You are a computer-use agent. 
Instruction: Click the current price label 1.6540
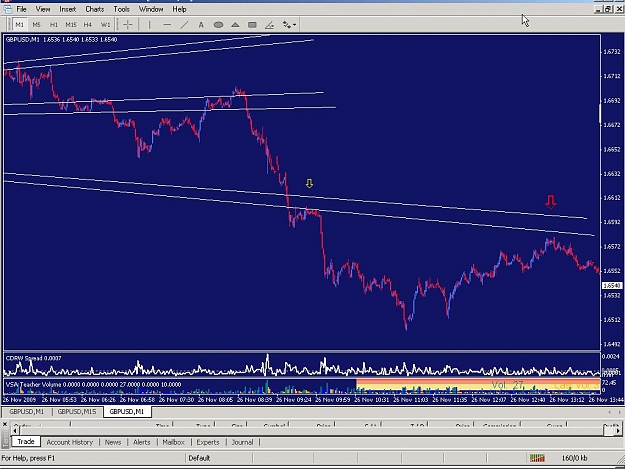(611, 286)
